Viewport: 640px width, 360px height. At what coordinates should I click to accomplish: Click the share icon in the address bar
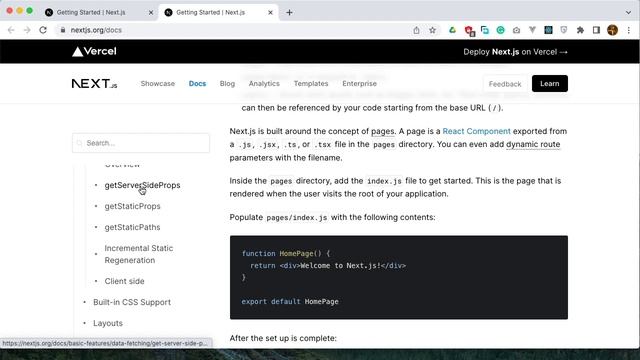(416, 30)
